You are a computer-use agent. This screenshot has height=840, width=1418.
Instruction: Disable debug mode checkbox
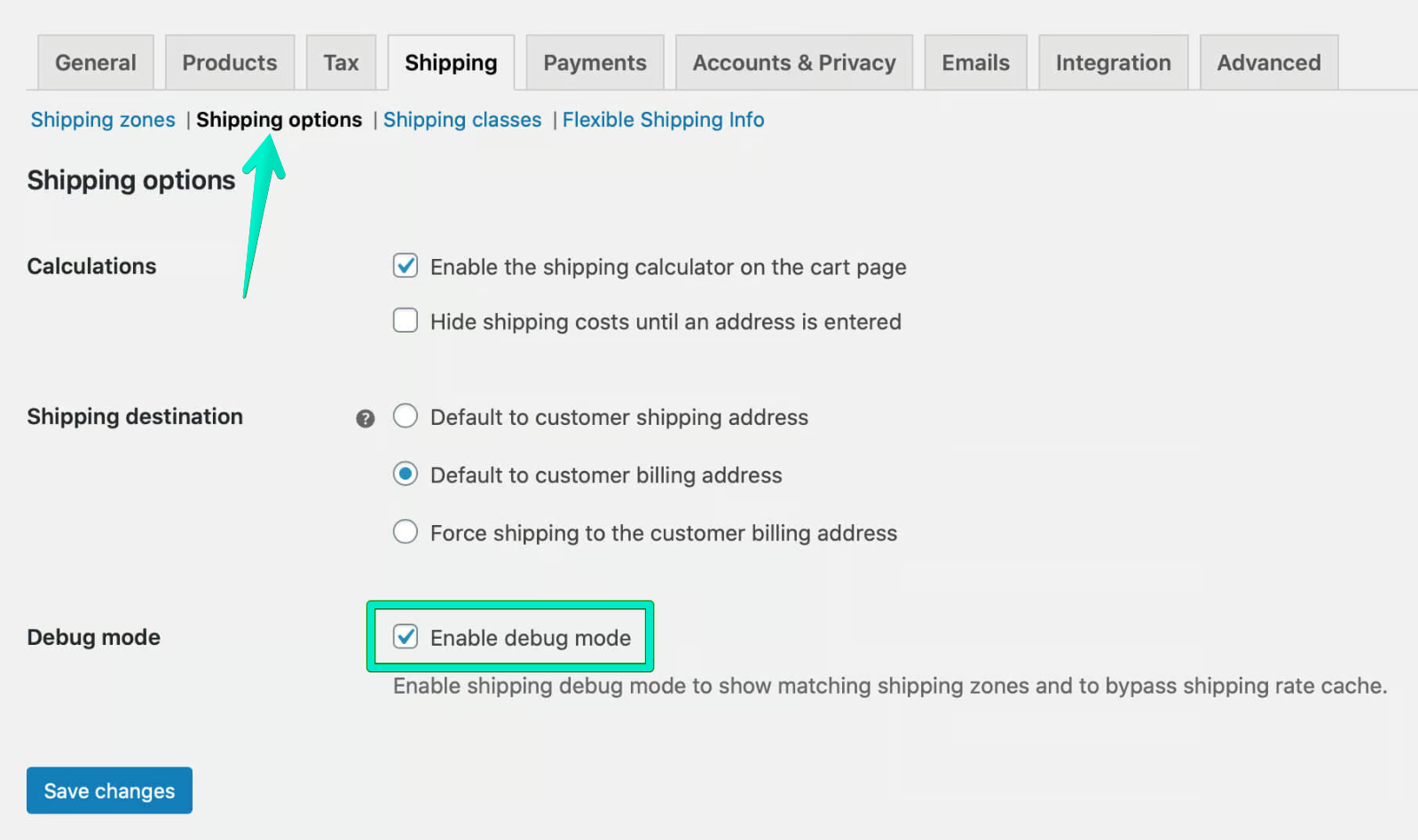(x=405, y=636)
